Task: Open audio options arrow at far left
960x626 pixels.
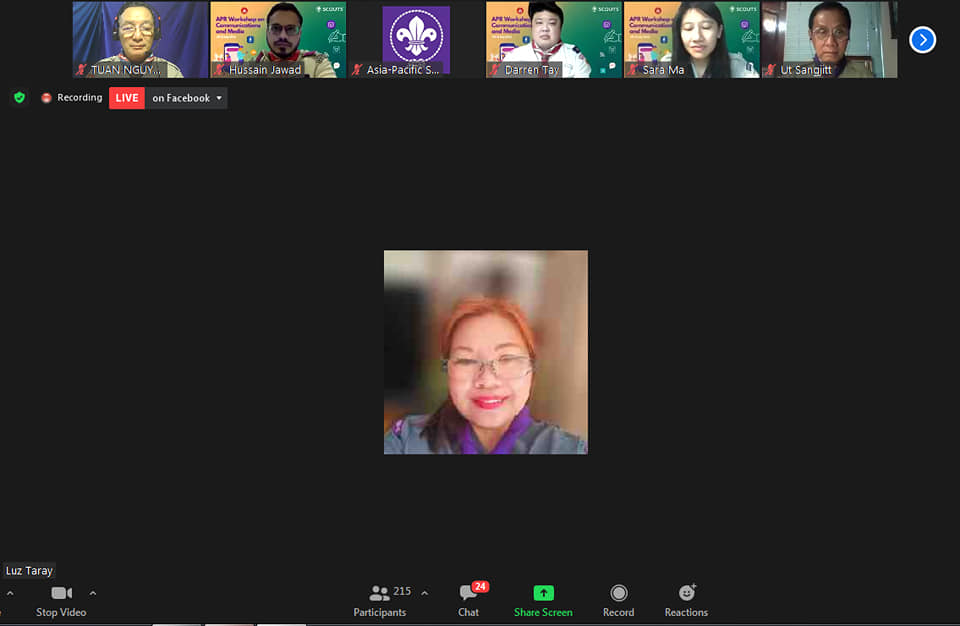Action: click(10, 593)
